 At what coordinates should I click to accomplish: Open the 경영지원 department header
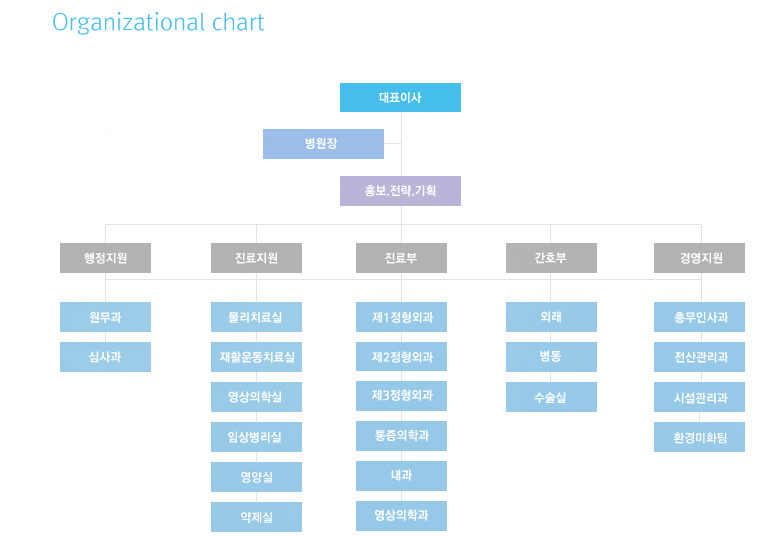point(699,258)
